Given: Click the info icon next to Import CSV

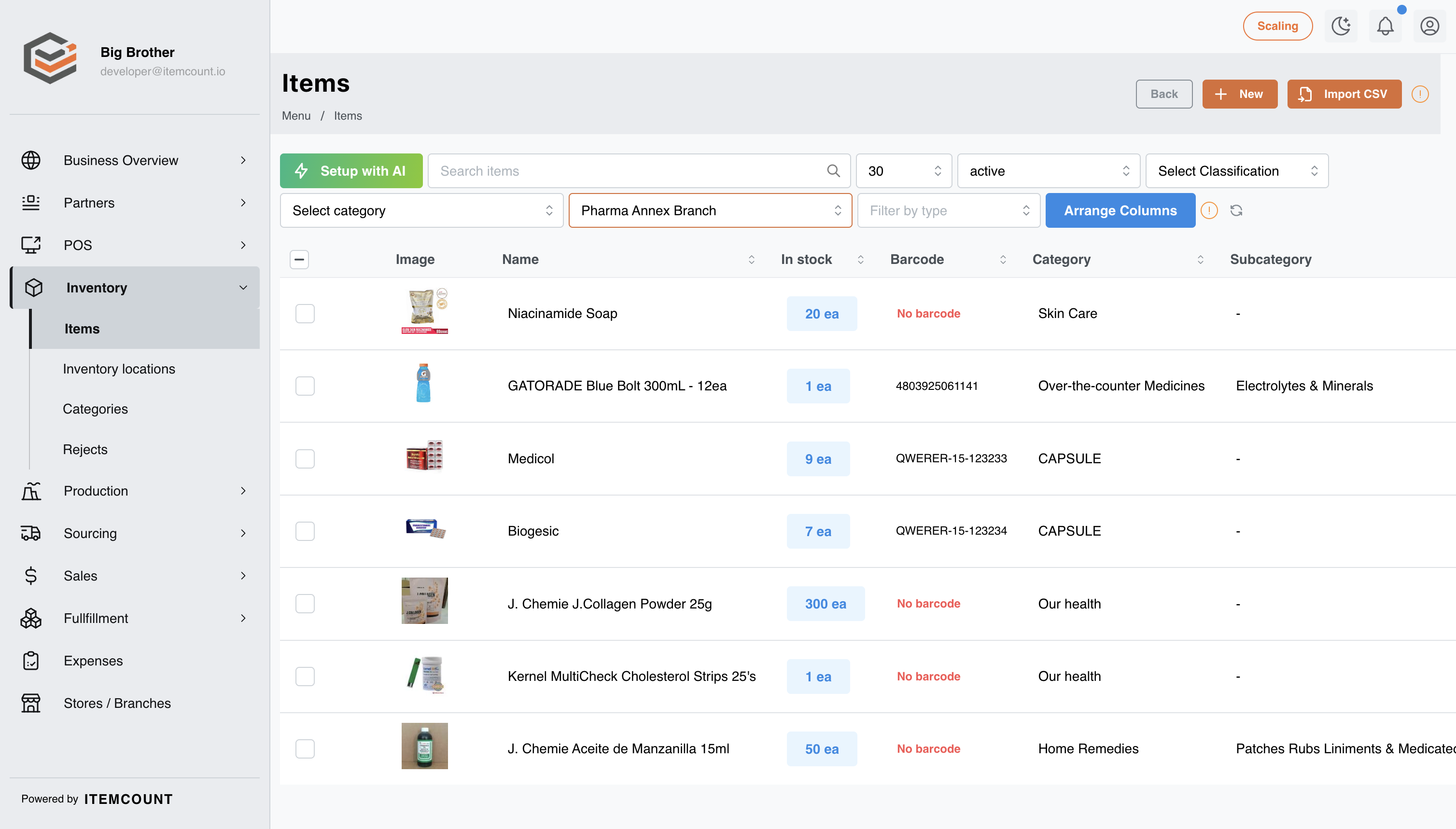Looking at the screenshot, I should pos(1420,94).
